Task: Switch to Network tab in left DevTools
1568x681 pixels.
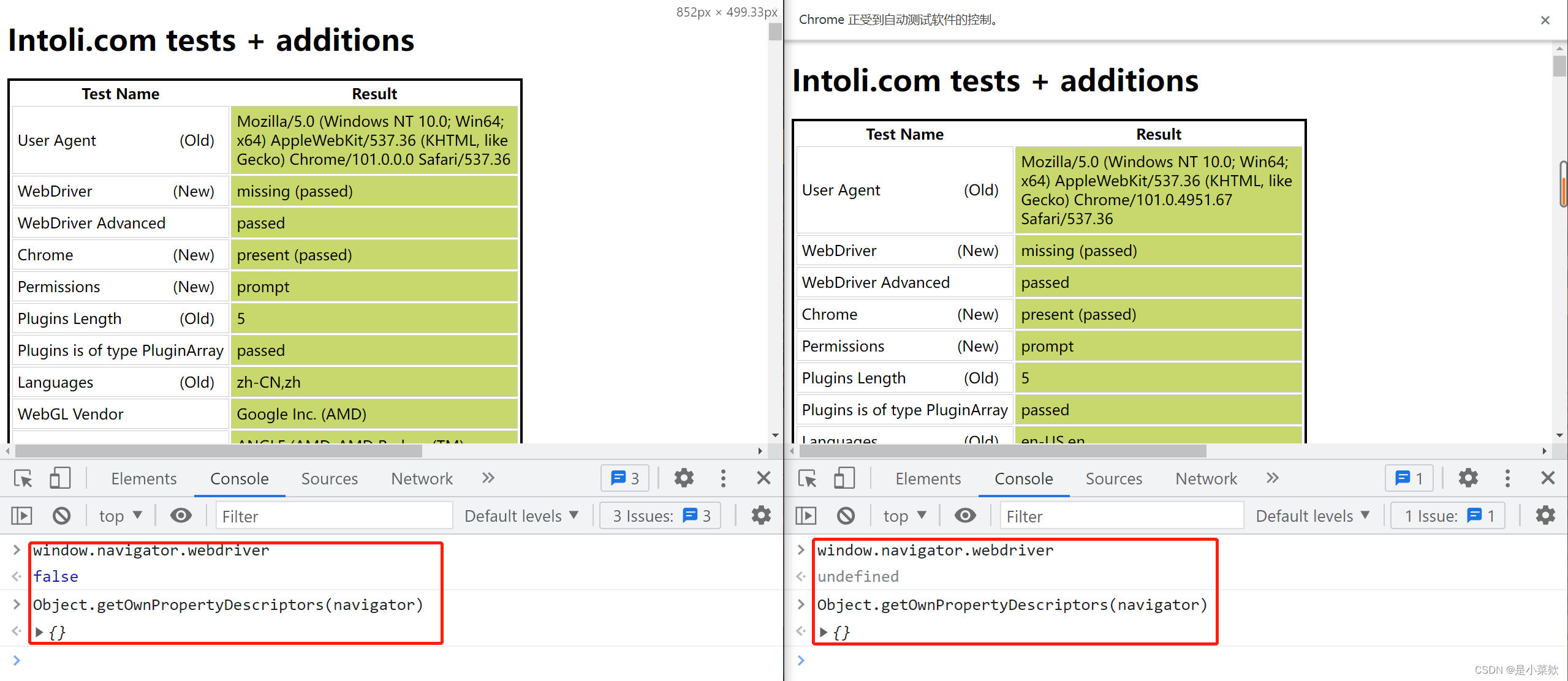Action: point(422,478)
